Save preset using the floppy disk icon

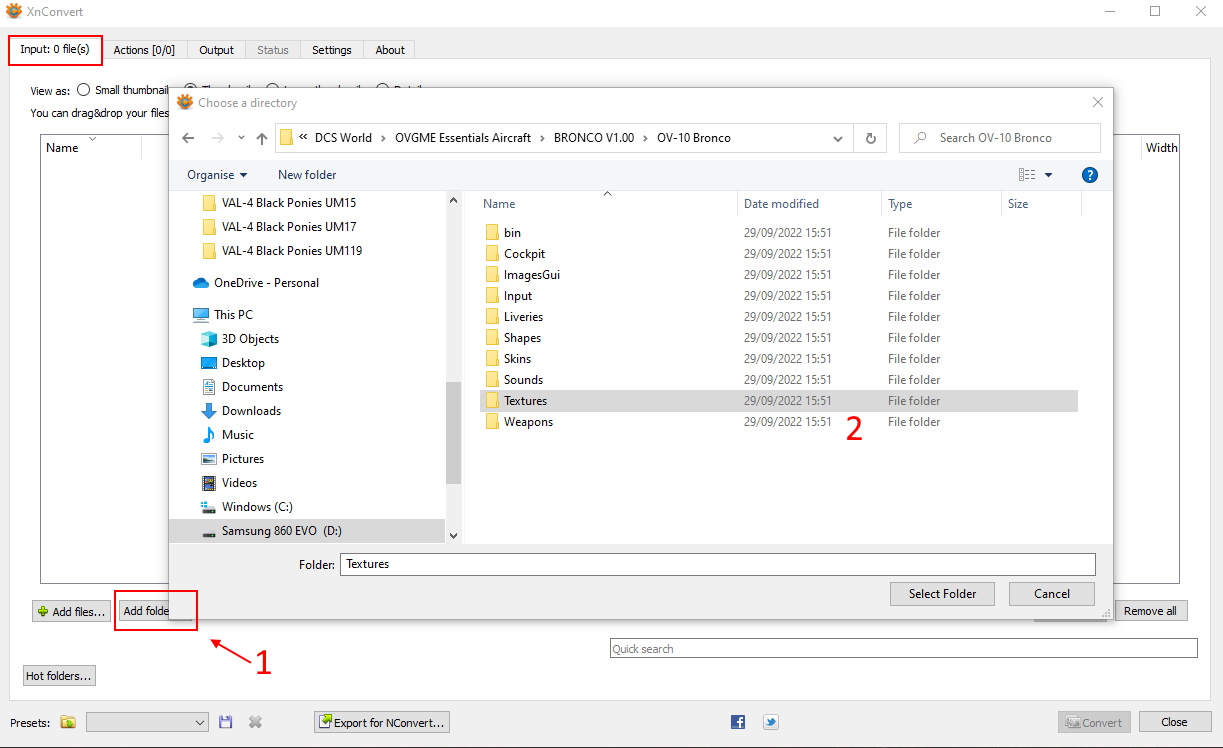pyautogui.click(x=225, y=722)
